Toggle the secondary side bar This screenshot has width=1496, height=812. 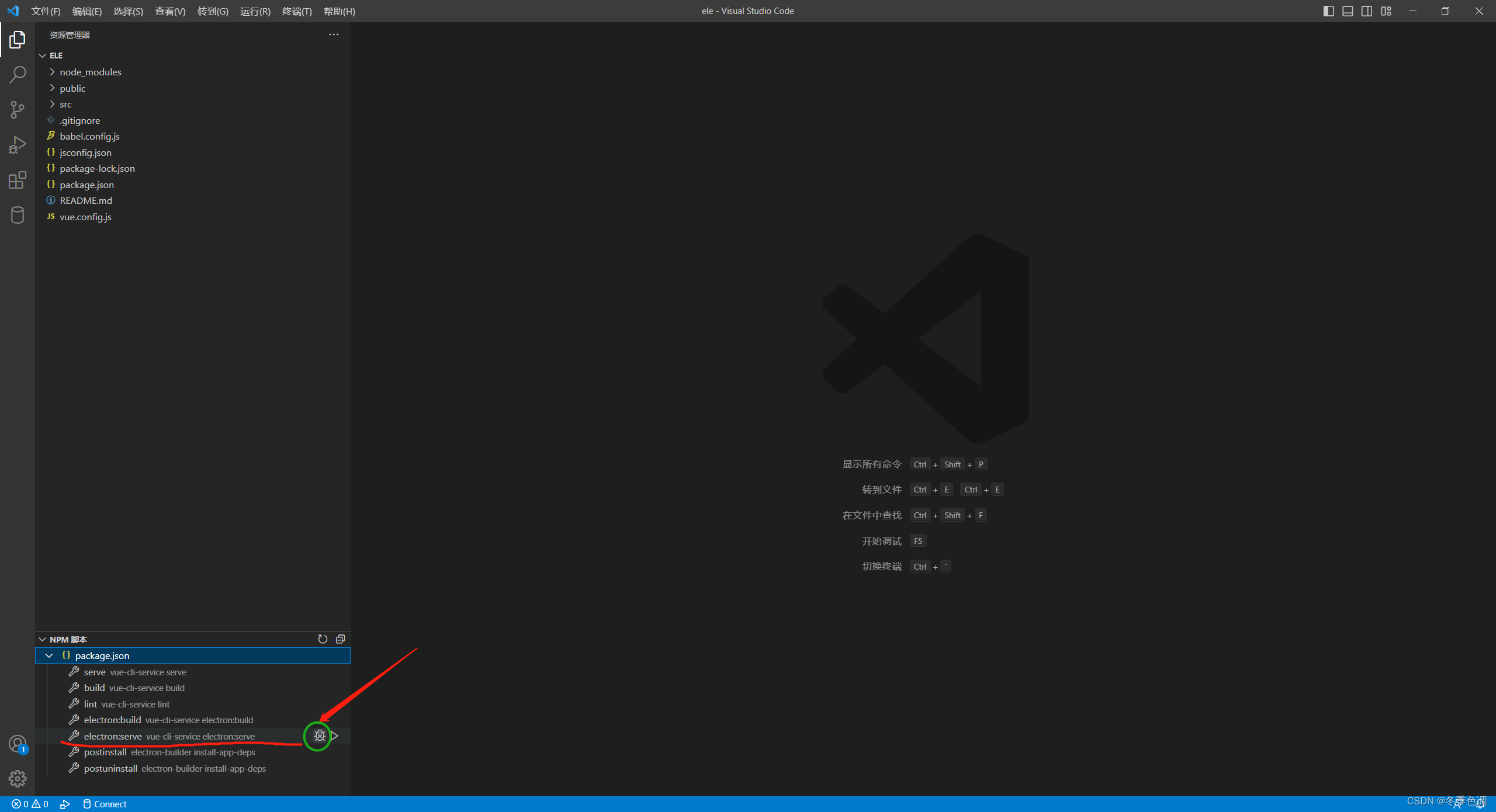(1367, 11)
